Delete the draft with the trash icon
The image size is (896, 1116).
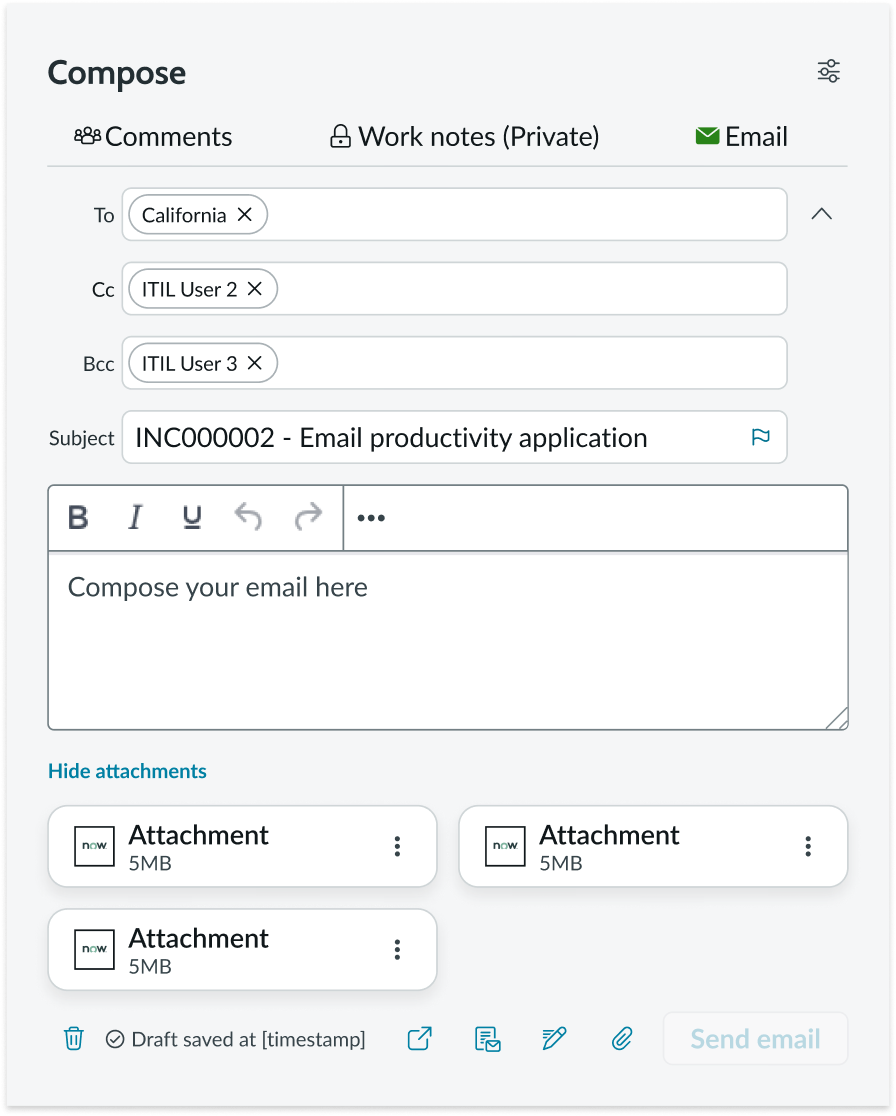click(x=74, y=1038)
